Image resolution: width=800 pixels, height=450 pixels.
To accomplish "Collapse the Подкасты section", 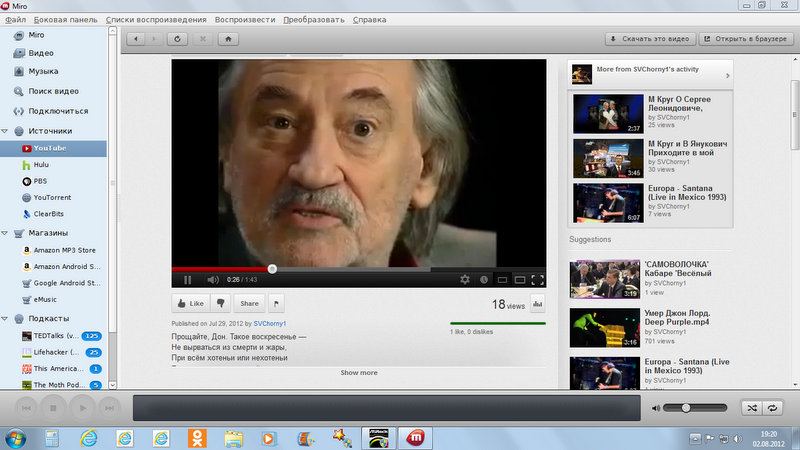I will pyautogui.click(x=5, y=318).
